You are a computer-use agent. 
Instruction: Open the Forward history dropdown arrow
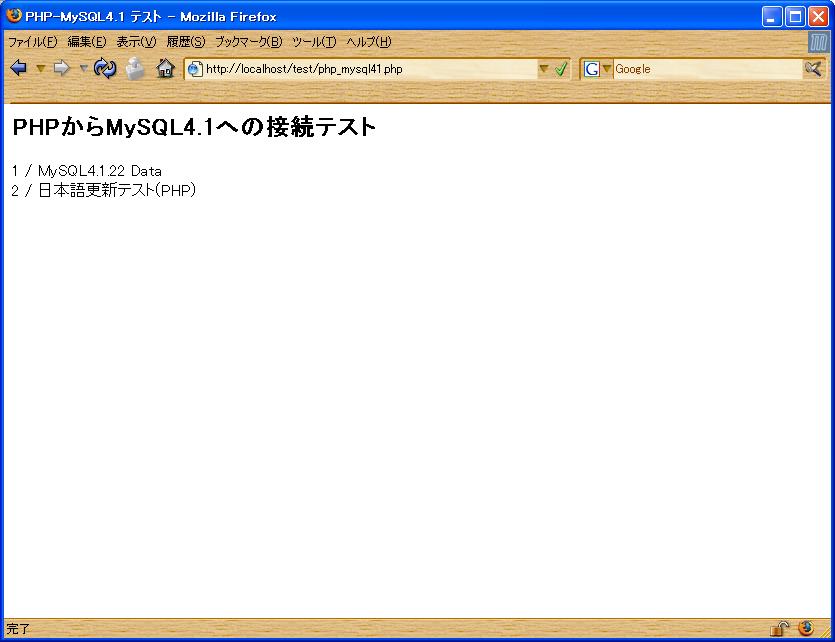click(83, 68)
